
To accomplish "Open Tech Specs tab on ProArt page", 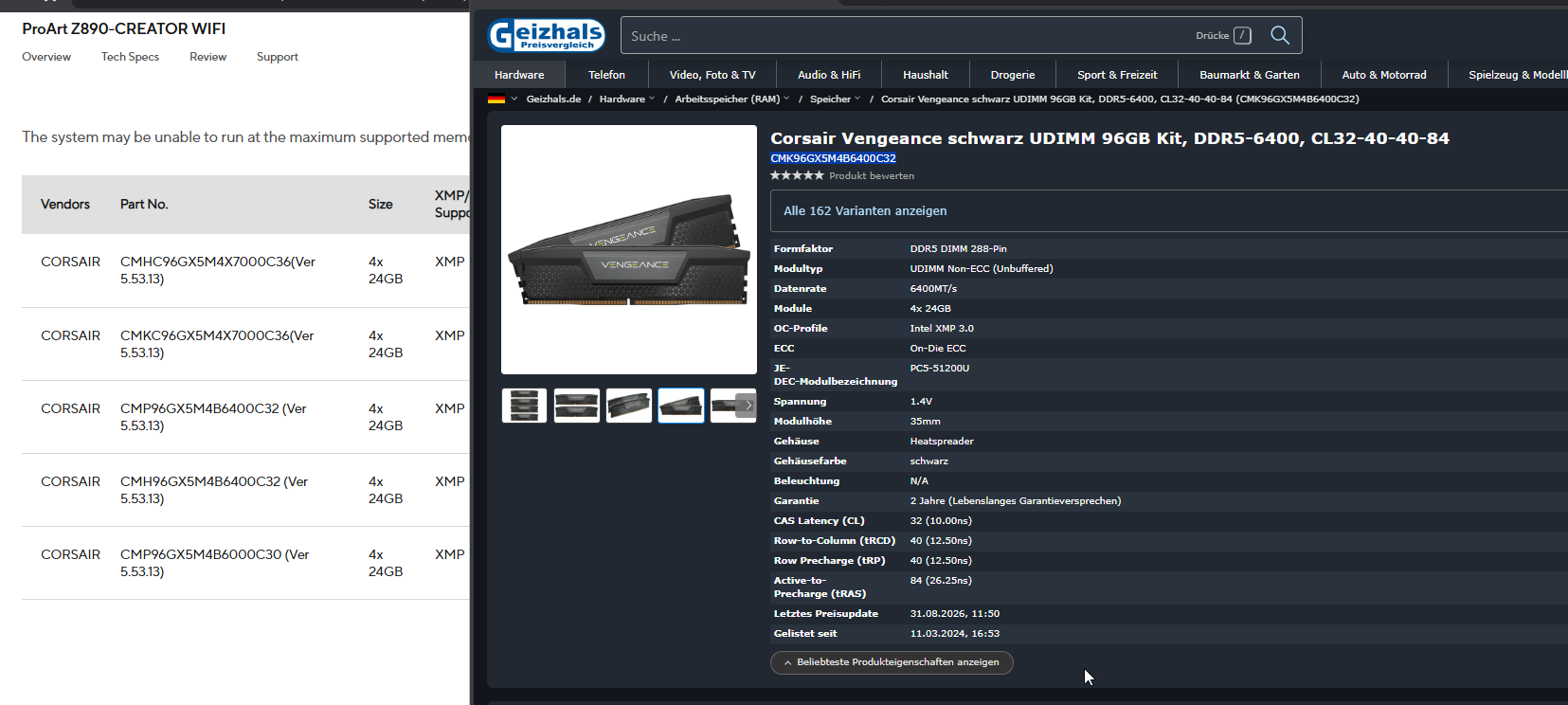I will [130, 57].
